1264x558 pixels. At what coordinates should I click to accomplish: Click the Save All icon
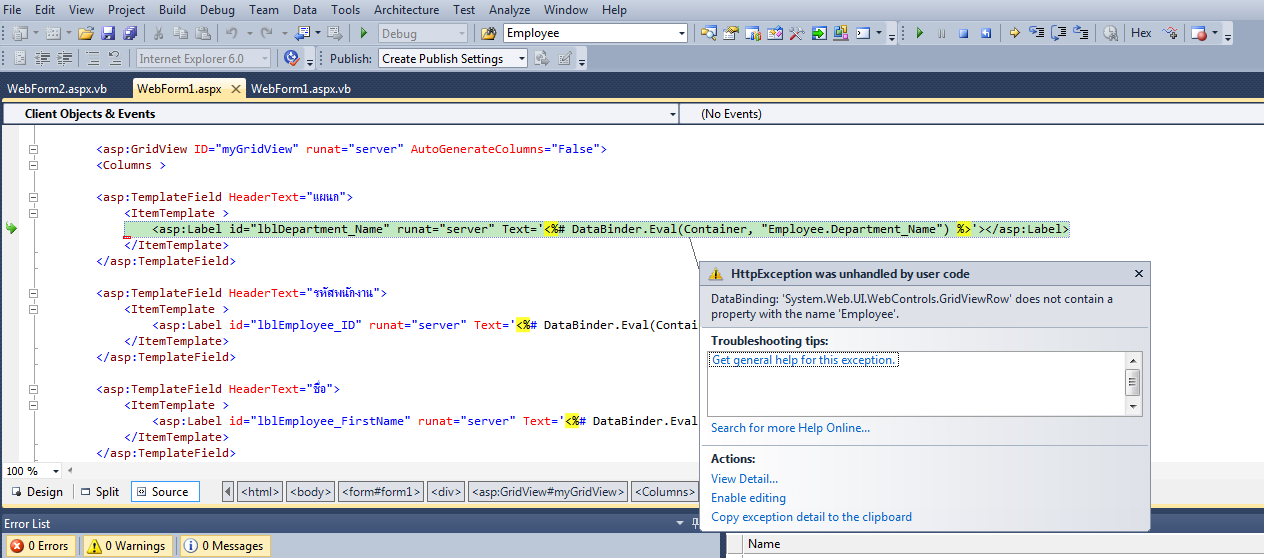coord(130,33)
